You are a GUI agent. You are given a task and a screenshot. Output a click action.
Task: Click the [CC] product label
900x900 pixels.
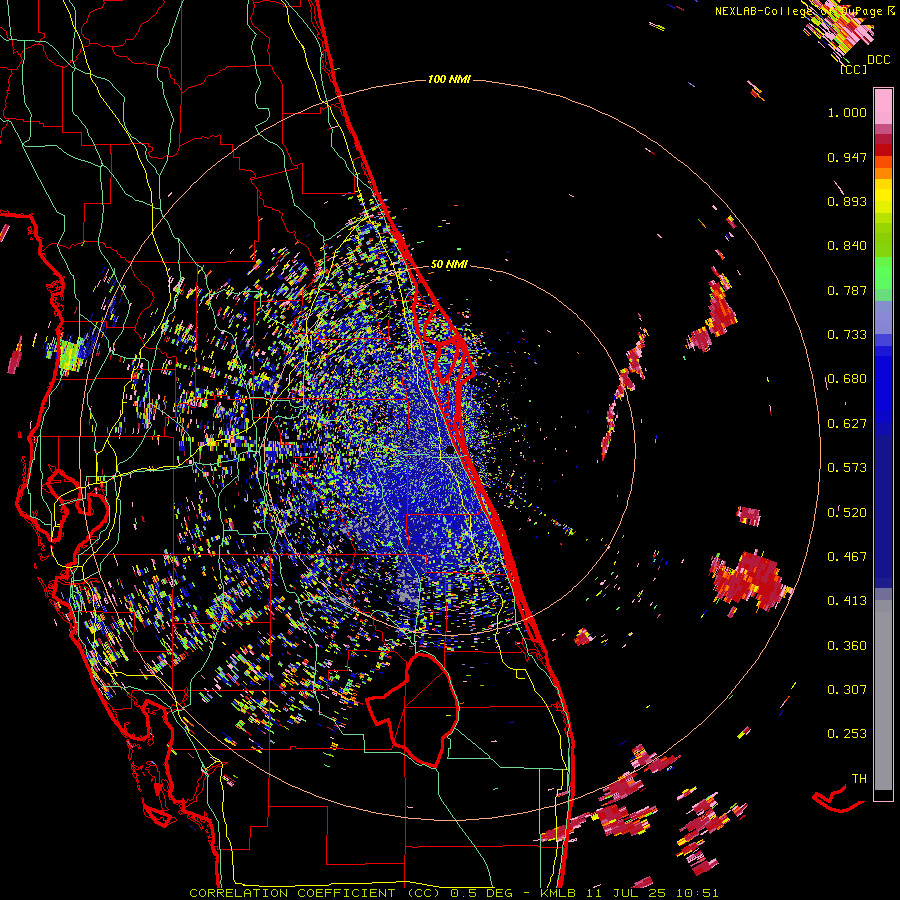click(x=854, y=69)
